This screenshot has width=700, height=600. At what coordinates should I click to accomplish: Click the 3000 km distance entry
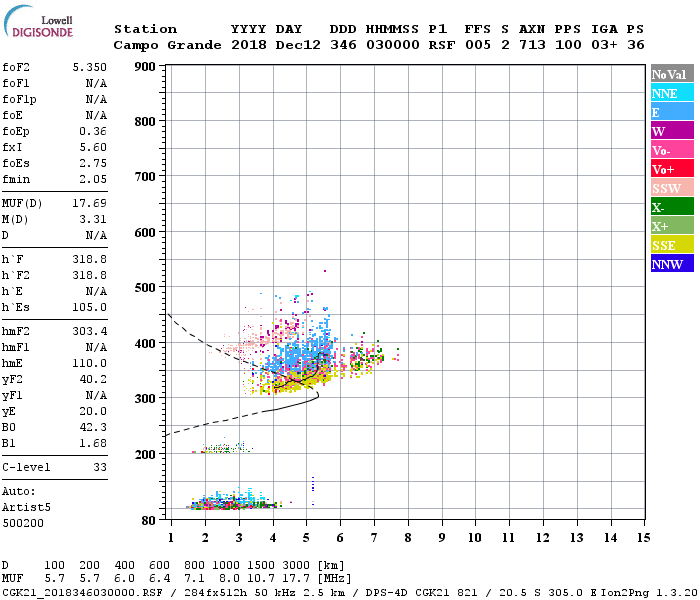pos(296,565)
